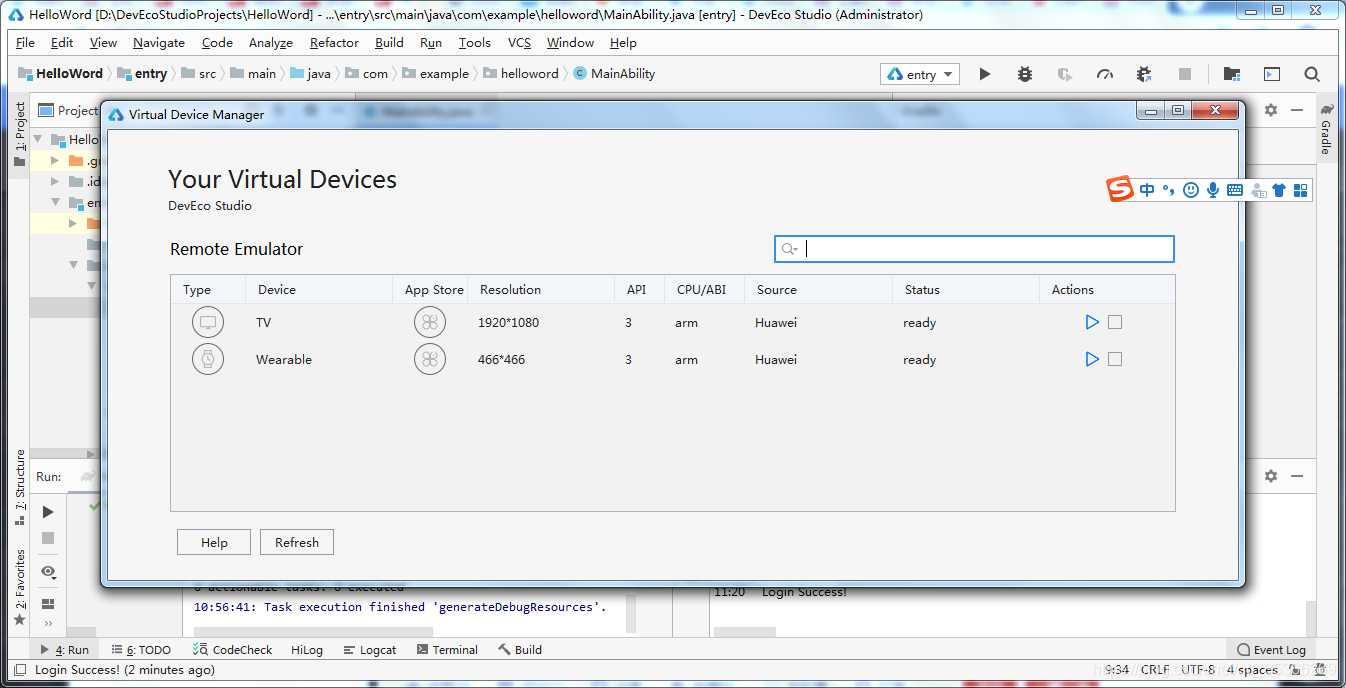Open the search magnifier options dropdown

point(789,249)
